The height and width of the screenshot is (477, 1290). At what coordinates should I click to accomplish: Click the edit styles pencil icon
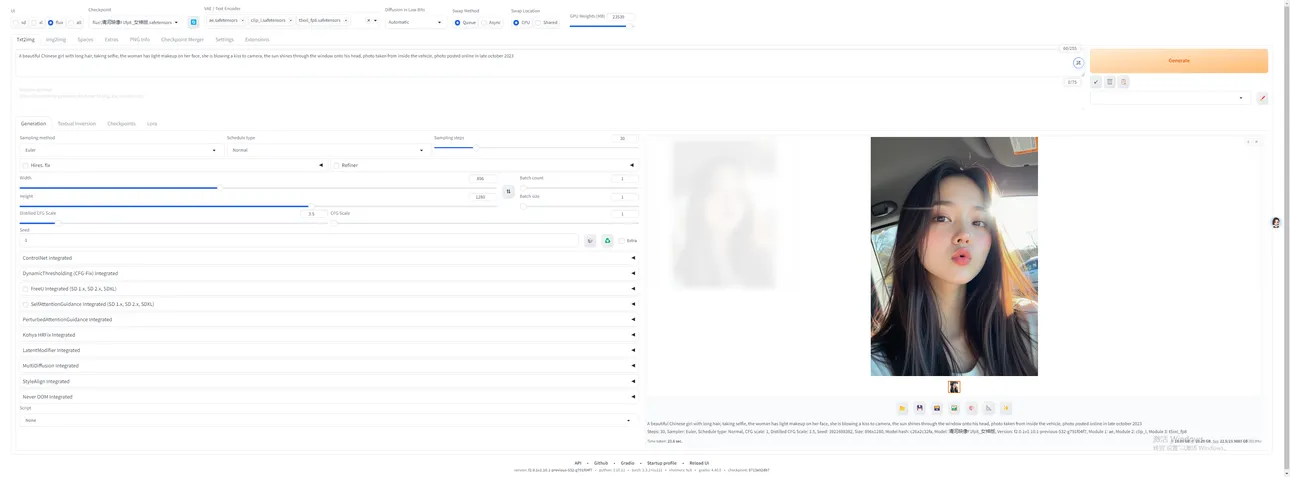coord(1262,98)
